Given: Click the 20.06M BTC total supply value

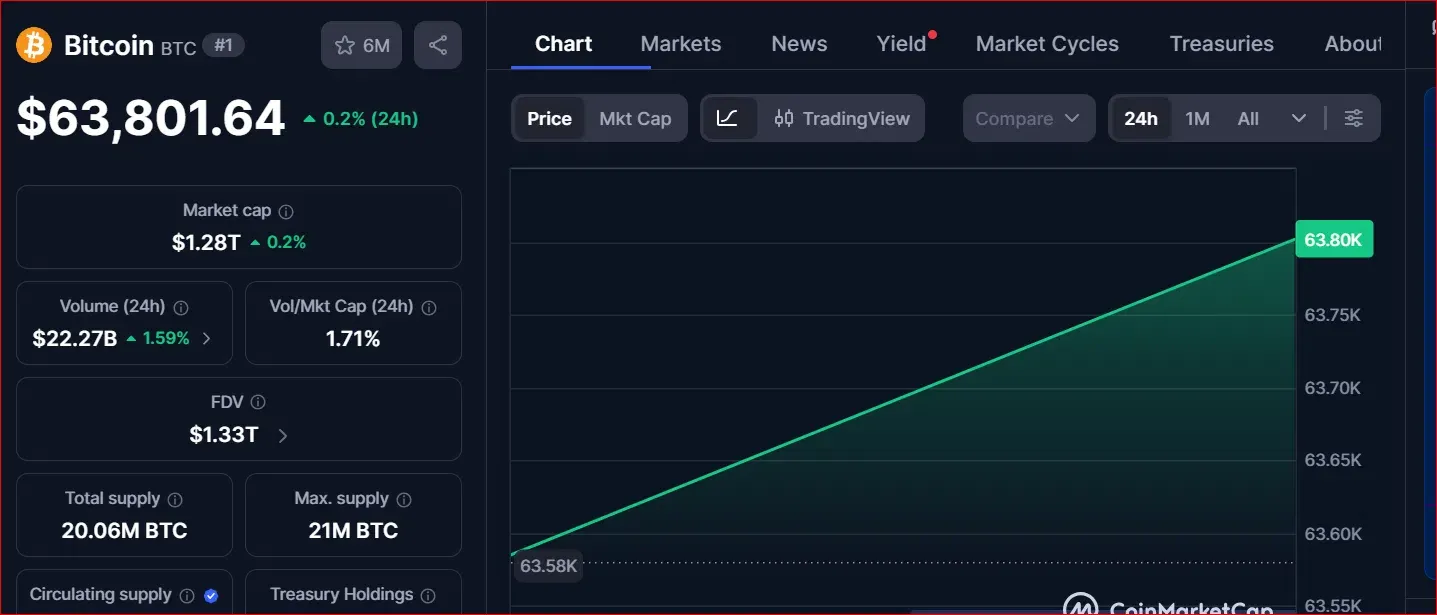Looking at the screenshot, I should 124,531.
